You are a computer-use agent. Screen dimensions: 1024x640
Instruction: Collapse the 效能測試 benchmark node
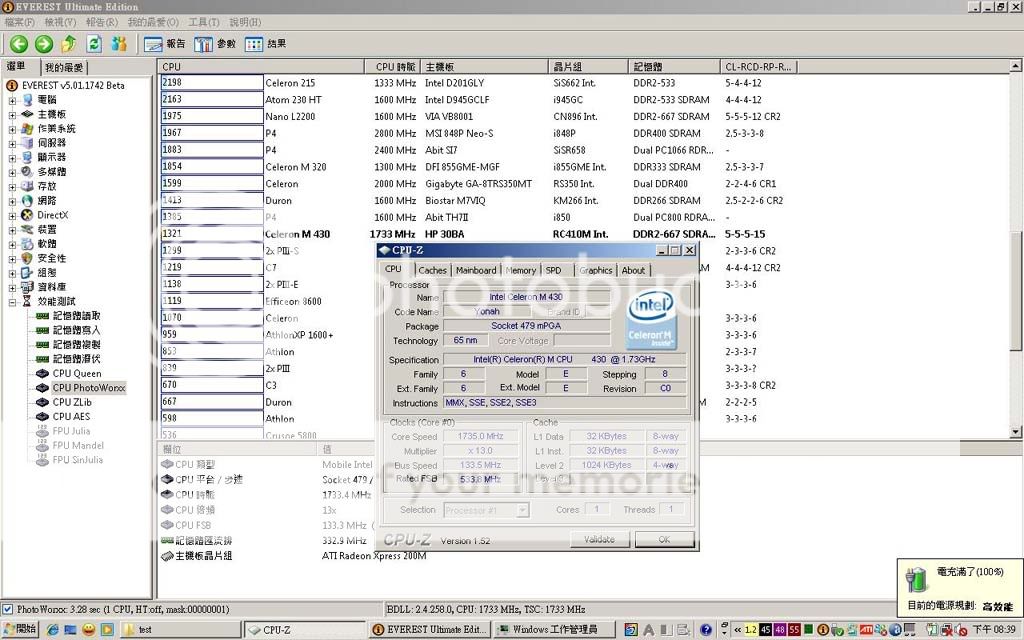12,302
